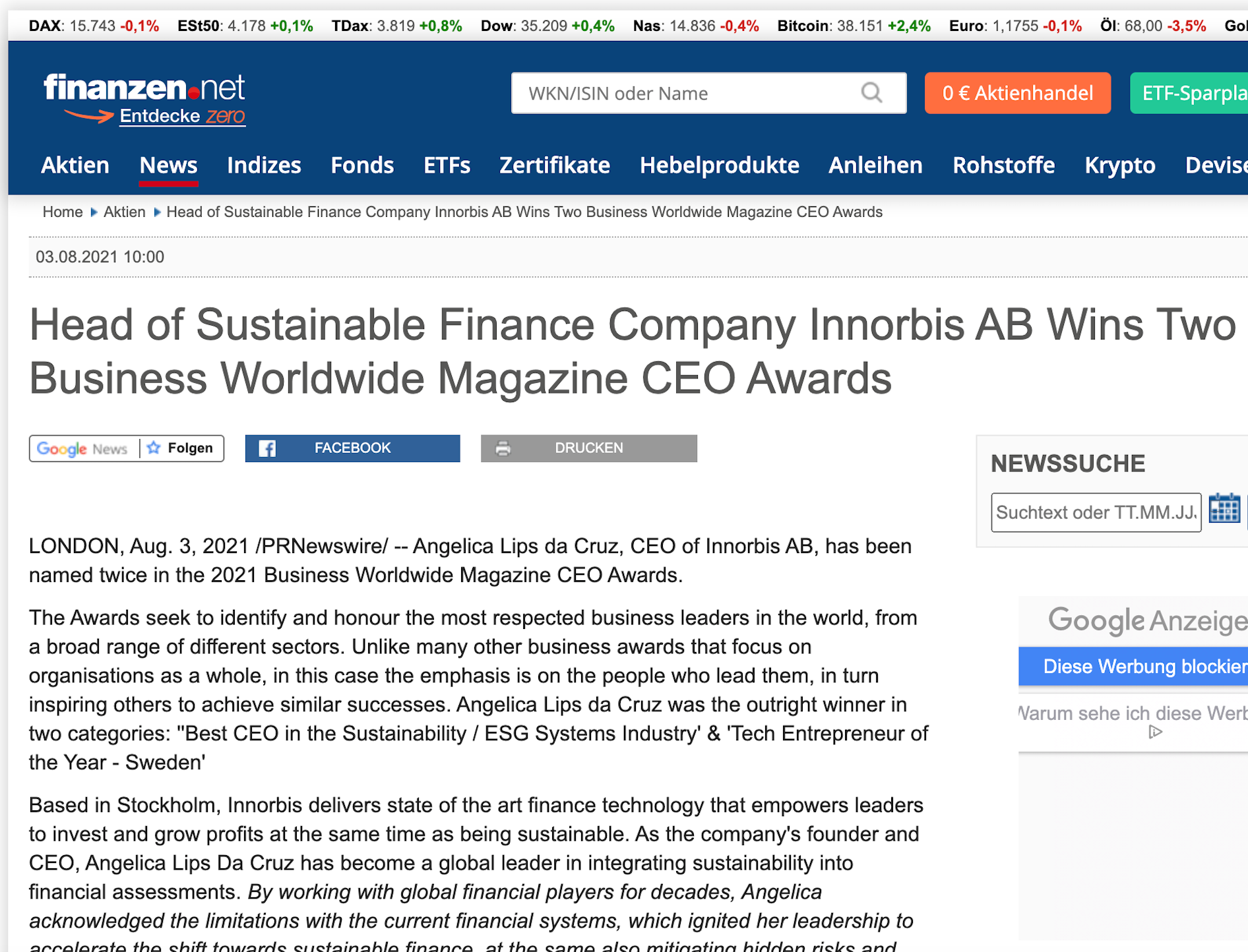Open the Hebelprodukte menu item

point(719,165)
